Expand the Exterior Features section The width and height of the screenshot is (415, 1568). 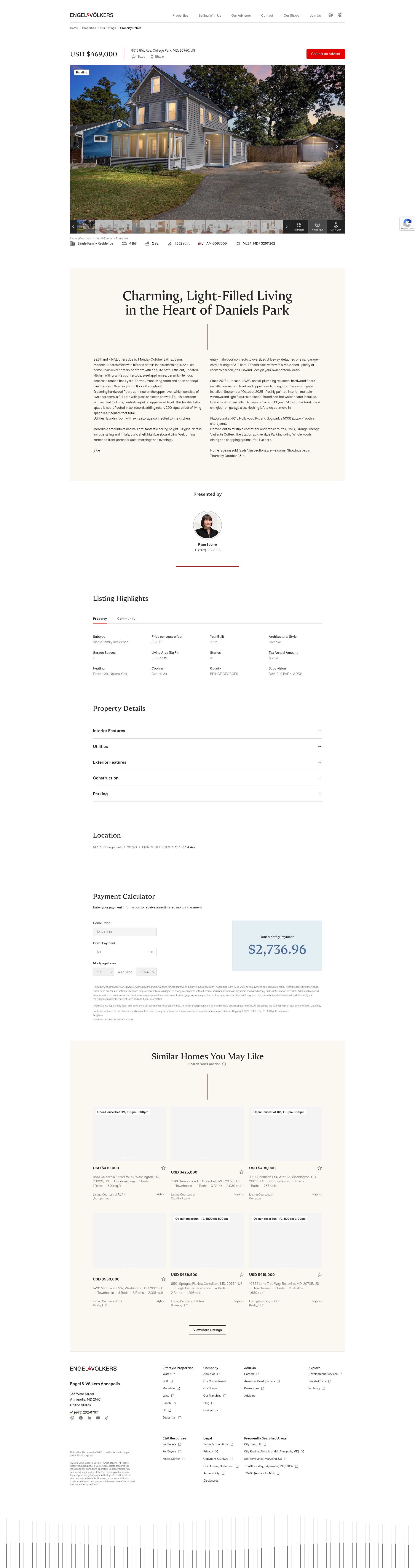coord(207,762)
